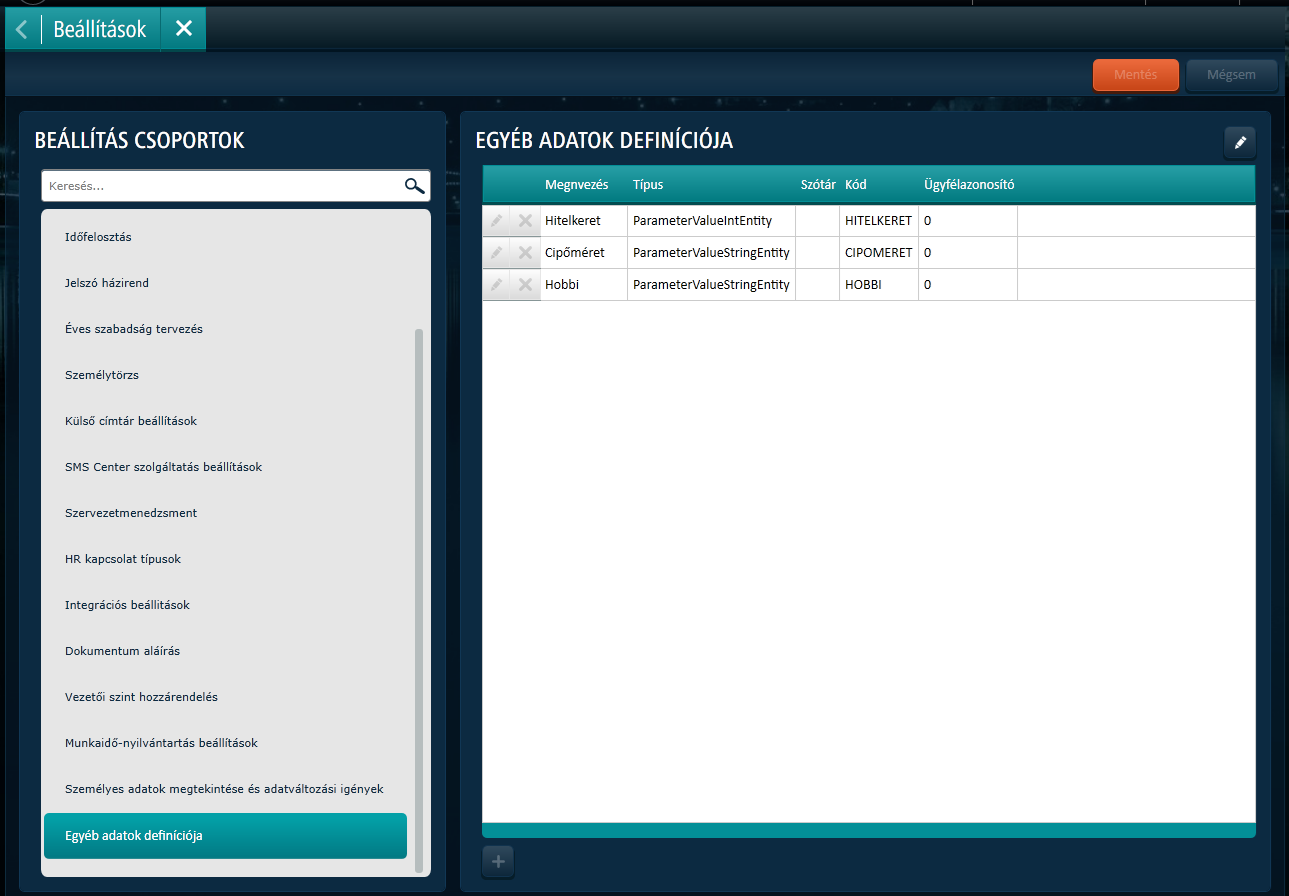Open the Beállítások tab
The image size is (1289, 896).
pos(100,29)
